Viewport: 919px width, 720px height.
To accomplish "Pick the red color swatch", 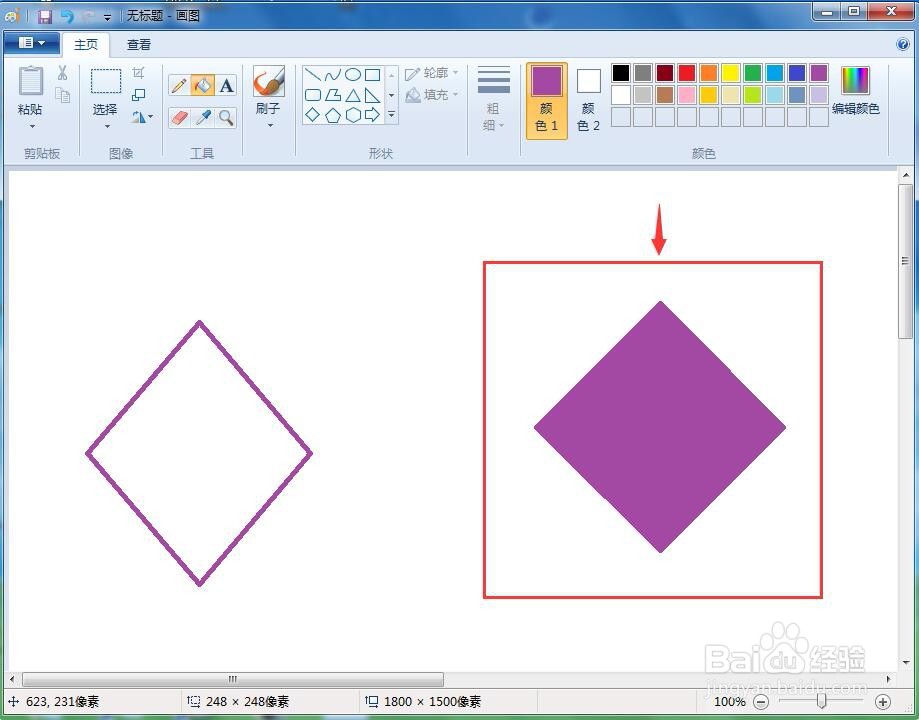I will pyautogui.click(x=687, y=73).
